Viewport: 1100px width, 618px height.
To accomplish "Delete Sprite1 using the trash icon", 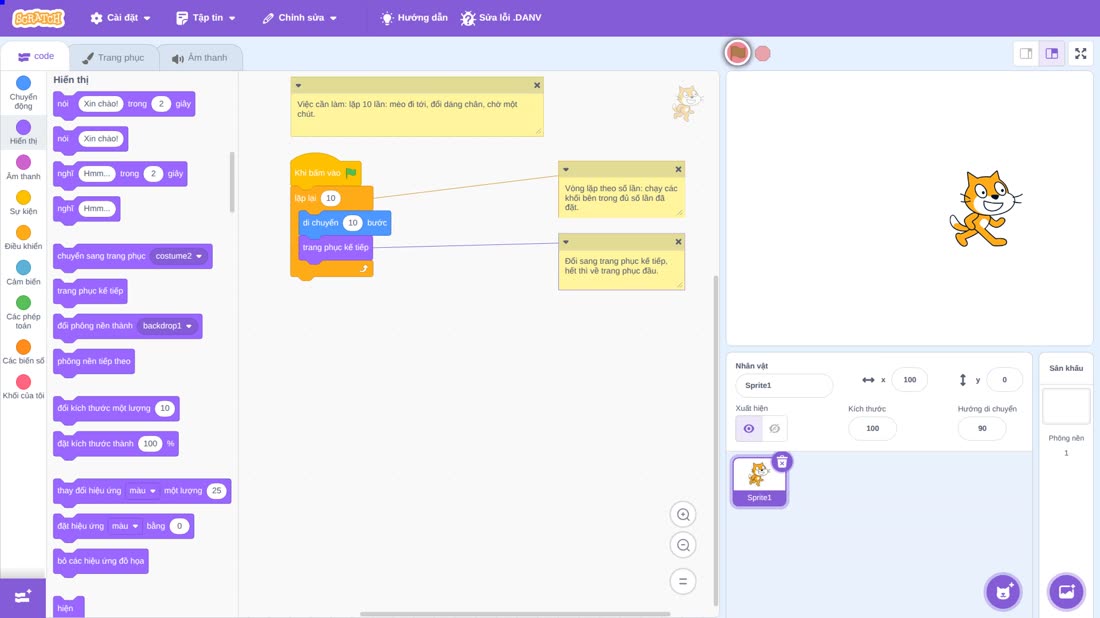I will [x=782, y=462].
